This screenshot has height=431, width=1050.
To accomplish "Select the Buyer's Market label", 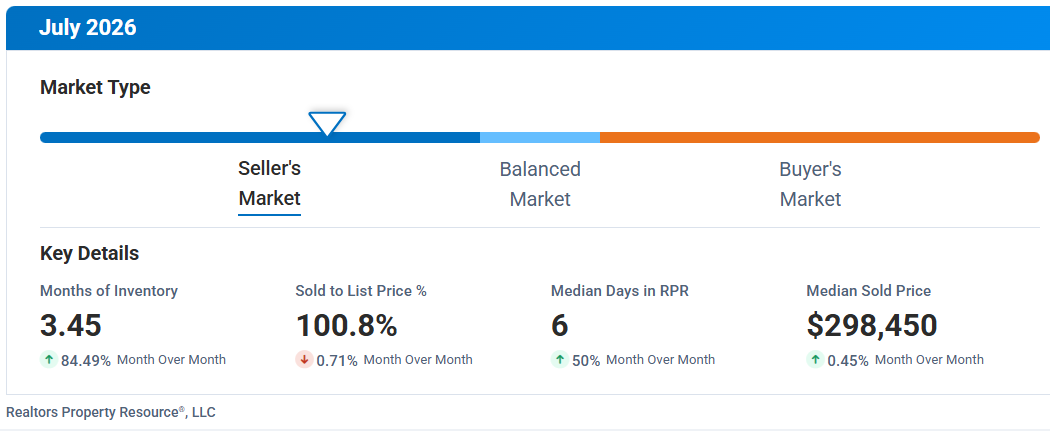I will (x=810, y=184).
